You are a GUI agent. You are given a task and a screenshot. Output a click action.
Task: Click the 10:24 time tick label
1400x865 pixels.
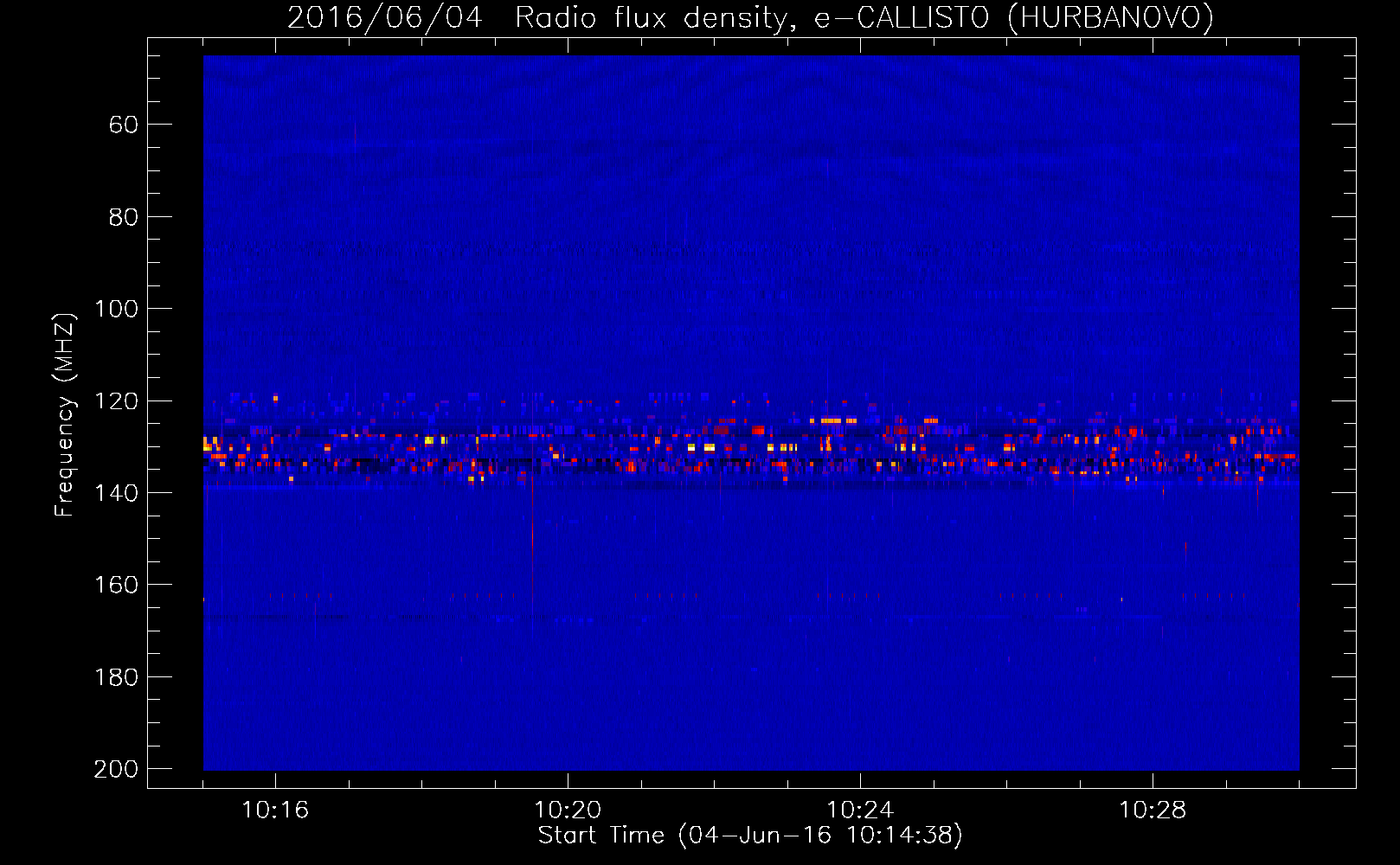860,810
